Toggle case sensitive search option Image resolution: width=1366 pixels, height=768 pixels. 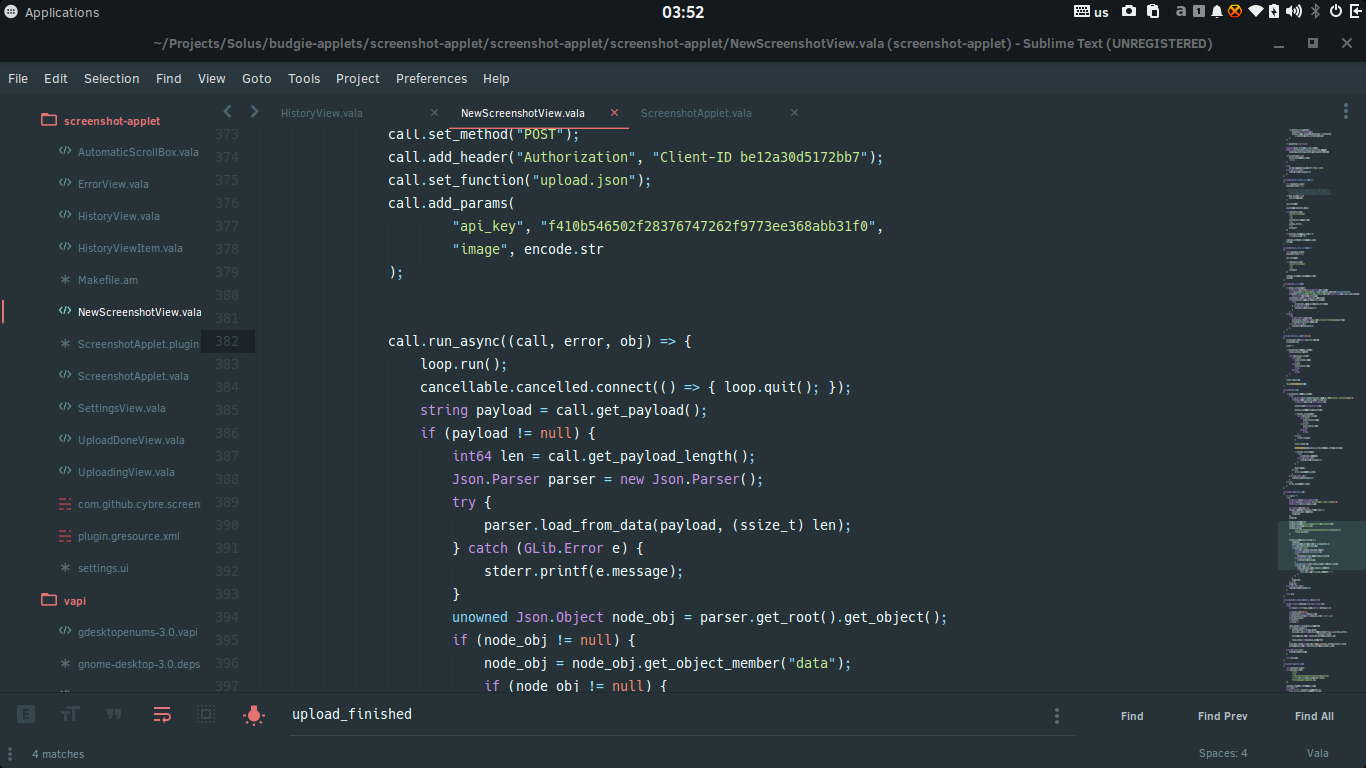[70, 714]
